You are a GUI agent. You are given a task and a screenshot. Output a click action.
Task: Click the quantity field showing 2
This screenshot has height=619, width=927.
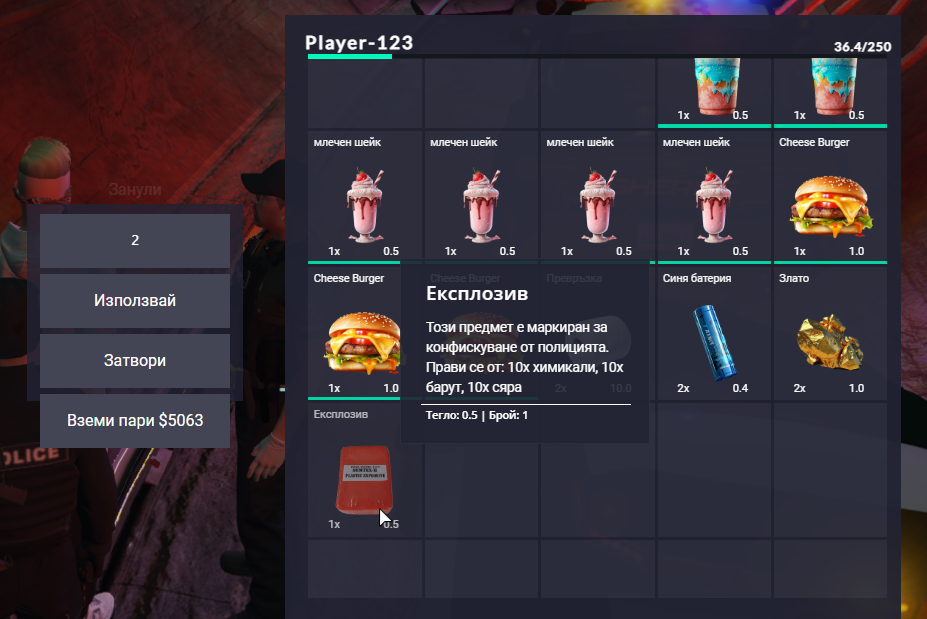135,240
